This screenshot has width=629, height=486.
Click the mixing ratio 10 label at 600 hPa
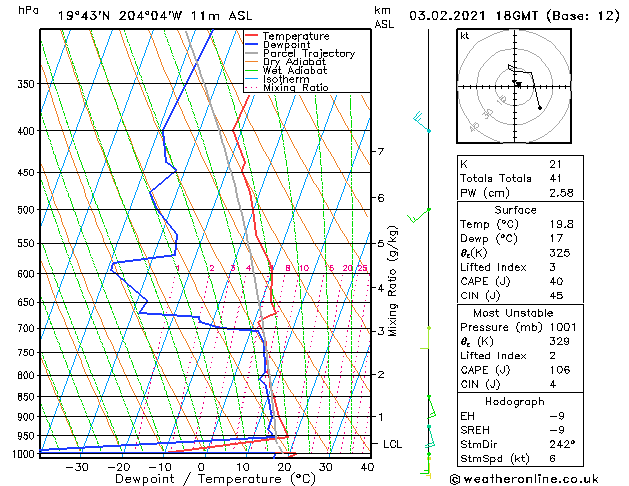pos(304,268)
